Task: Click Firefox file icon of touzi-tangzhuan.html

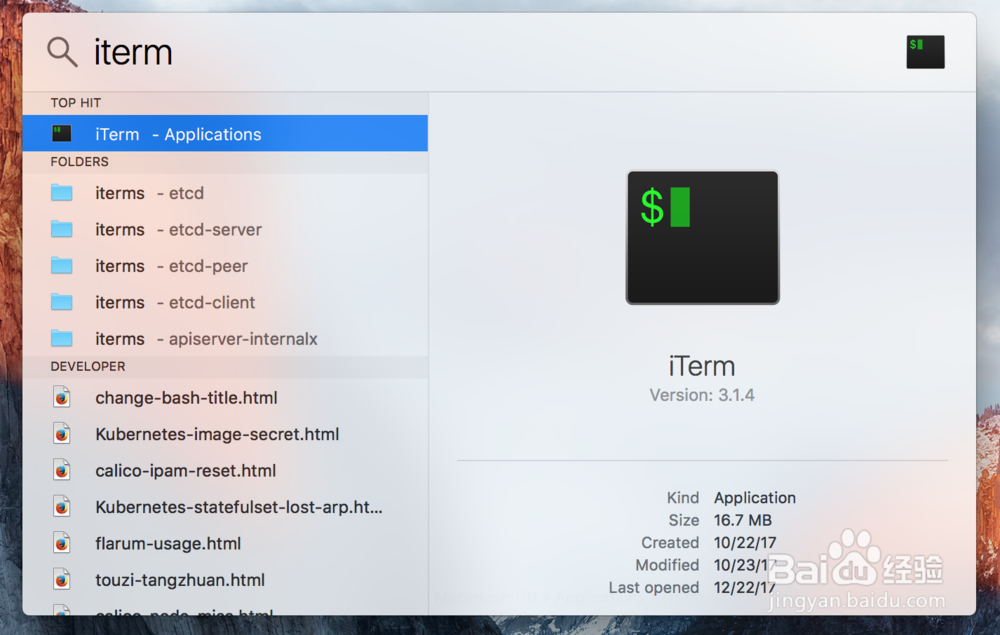Action: click(x=62, y=579)
